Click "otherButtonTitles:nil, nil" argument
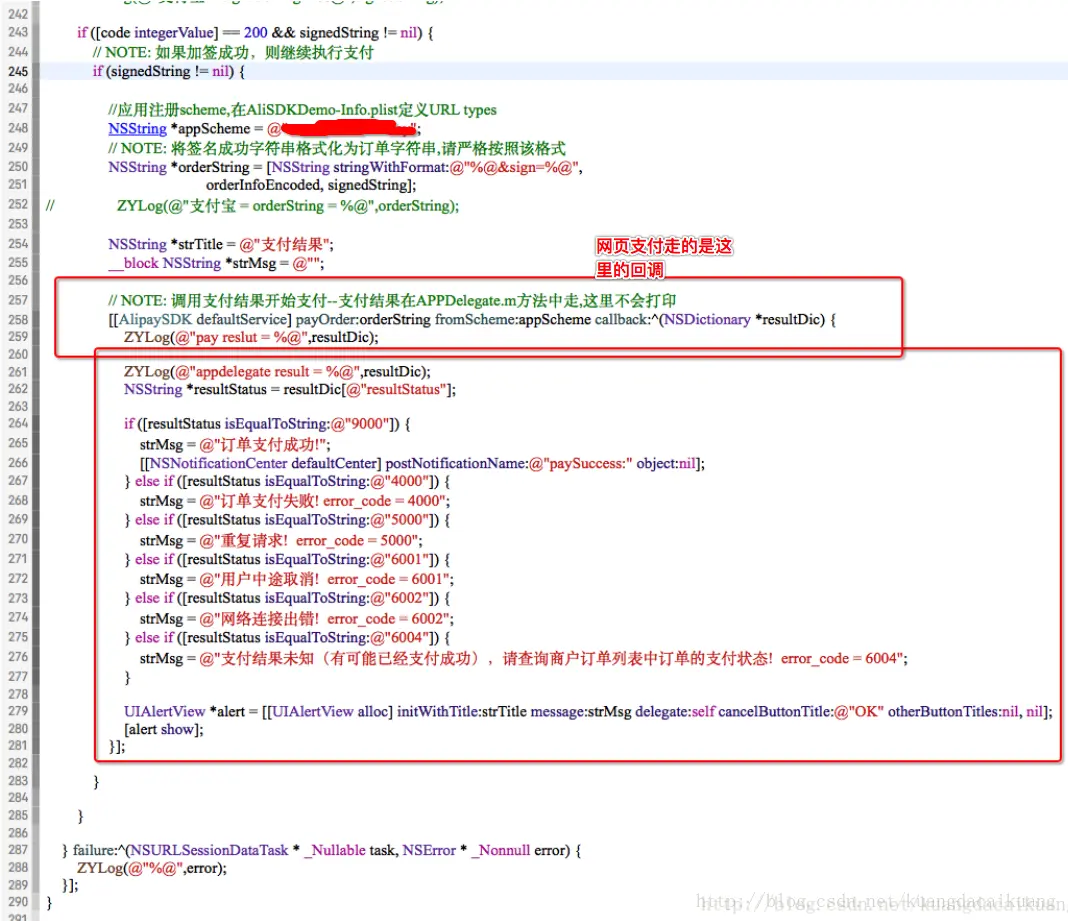 click(x=965, y=712)
